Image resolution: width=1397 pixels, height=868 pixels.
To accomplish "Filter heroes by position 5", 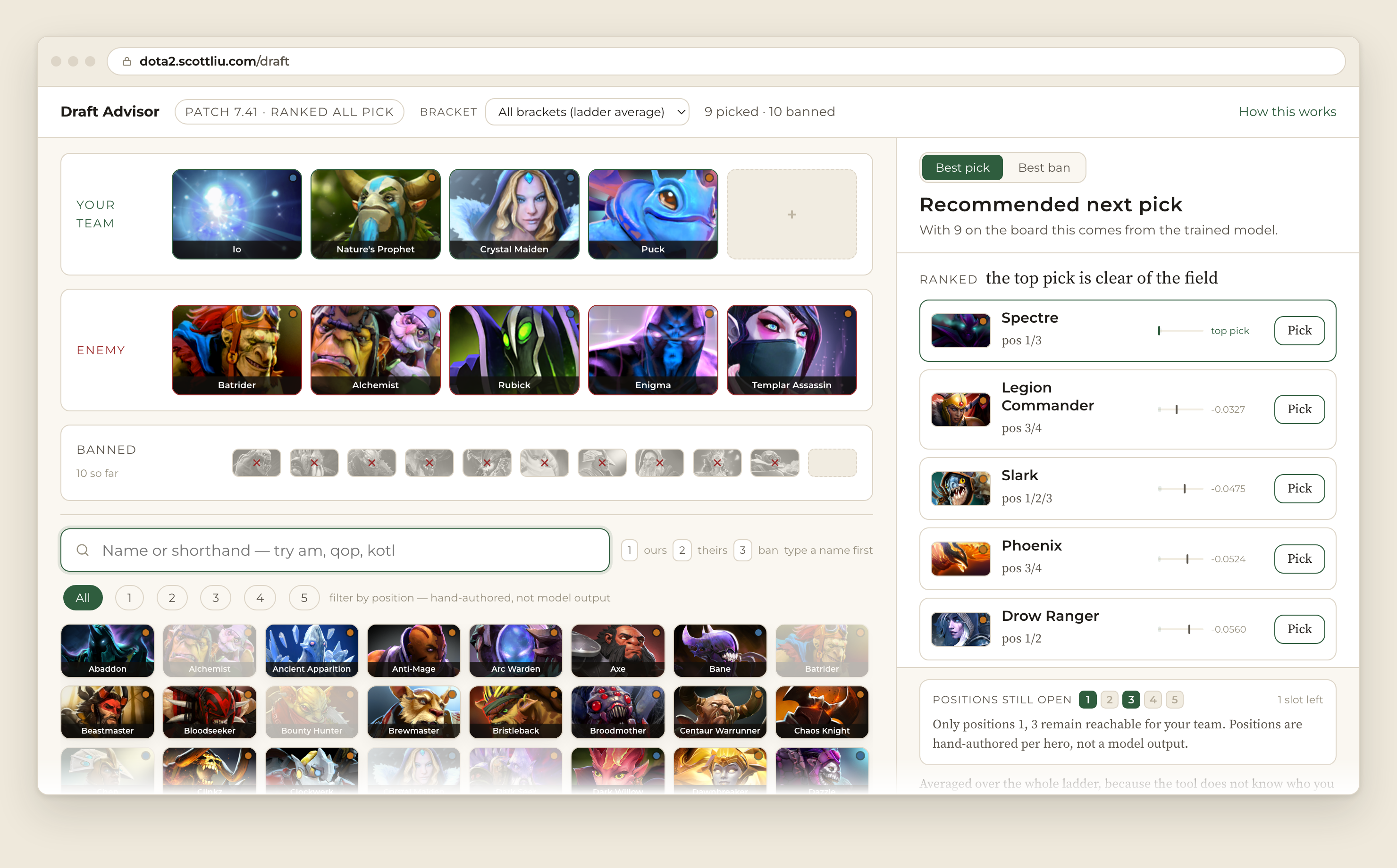I will tap(304, 598).
